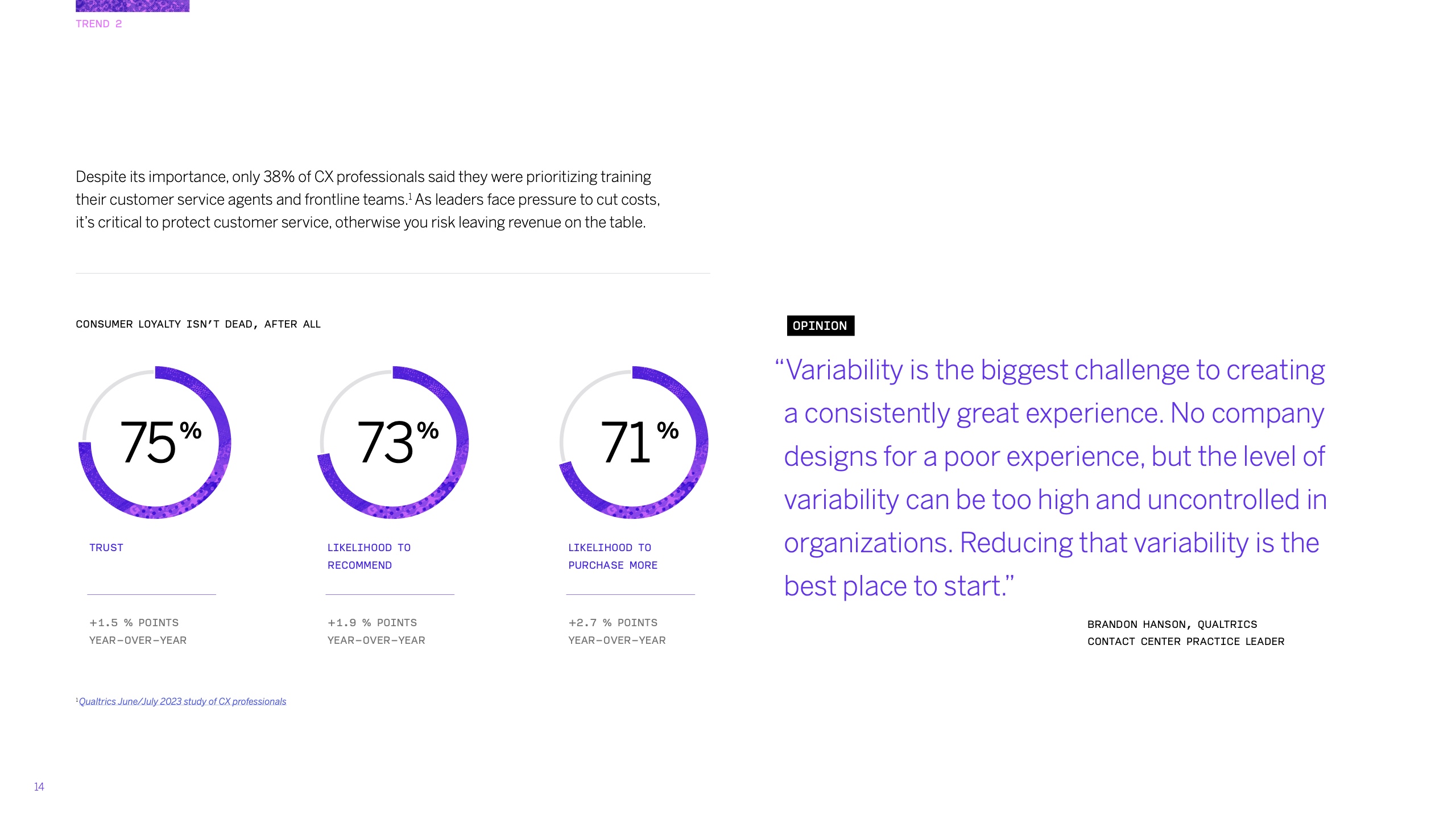
Task: Click the paragraph about 38% of CX professionals
Action: tap(367, 200)
